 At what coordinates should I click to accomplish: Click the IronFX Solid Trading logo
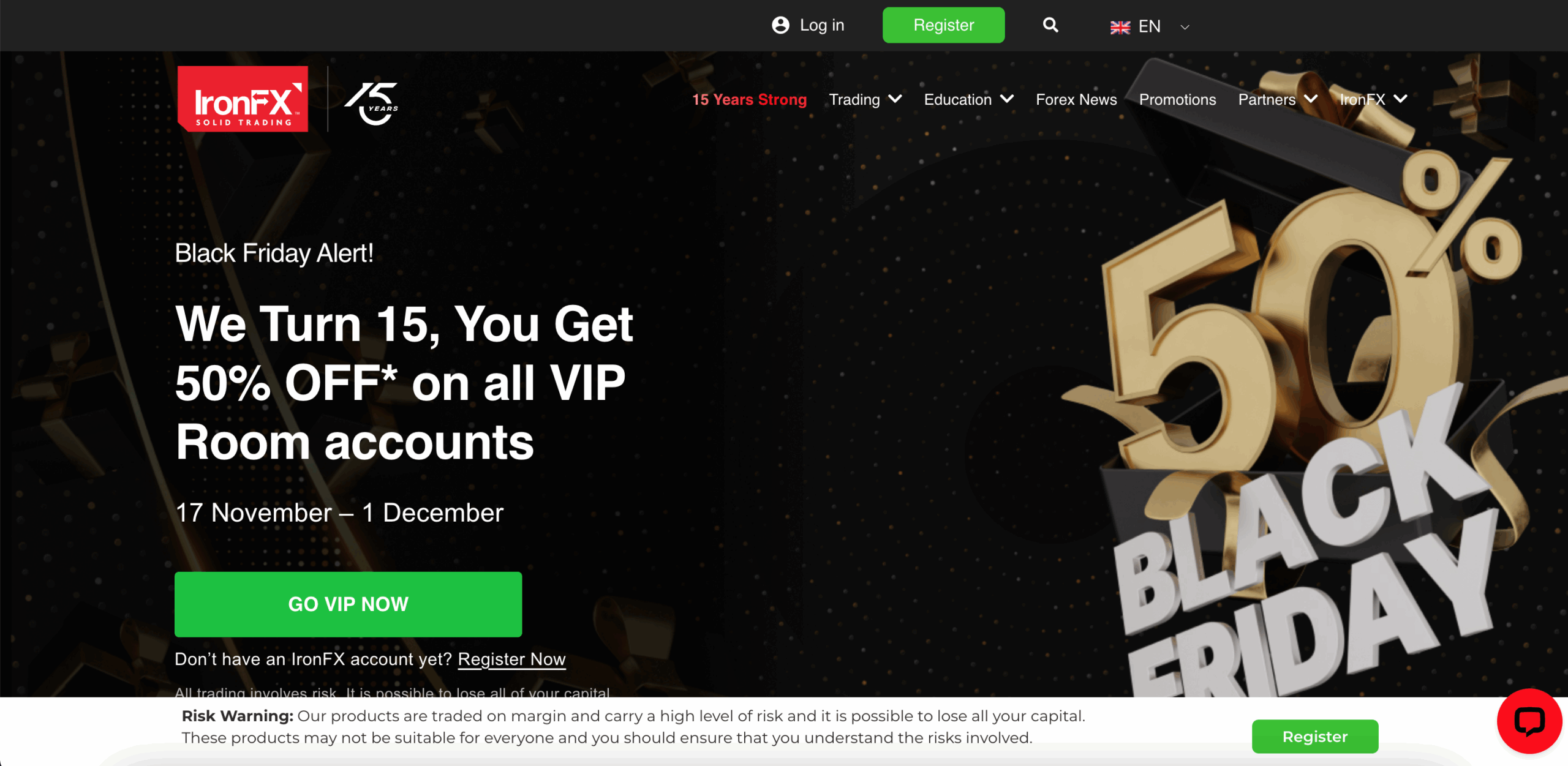243,99
